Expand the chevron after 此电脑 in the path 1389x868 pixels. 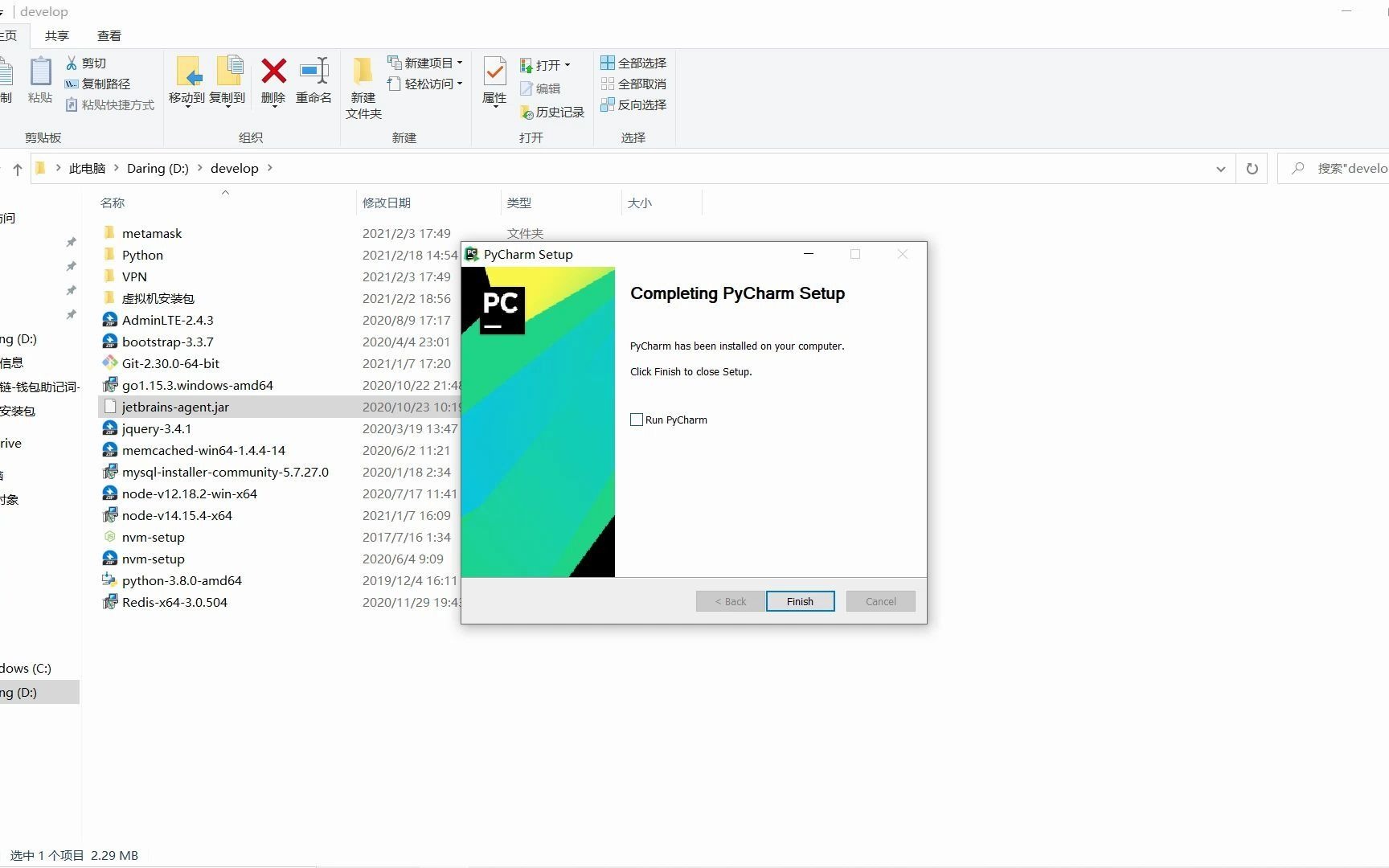pyautogui.click(x=117, y=168)
